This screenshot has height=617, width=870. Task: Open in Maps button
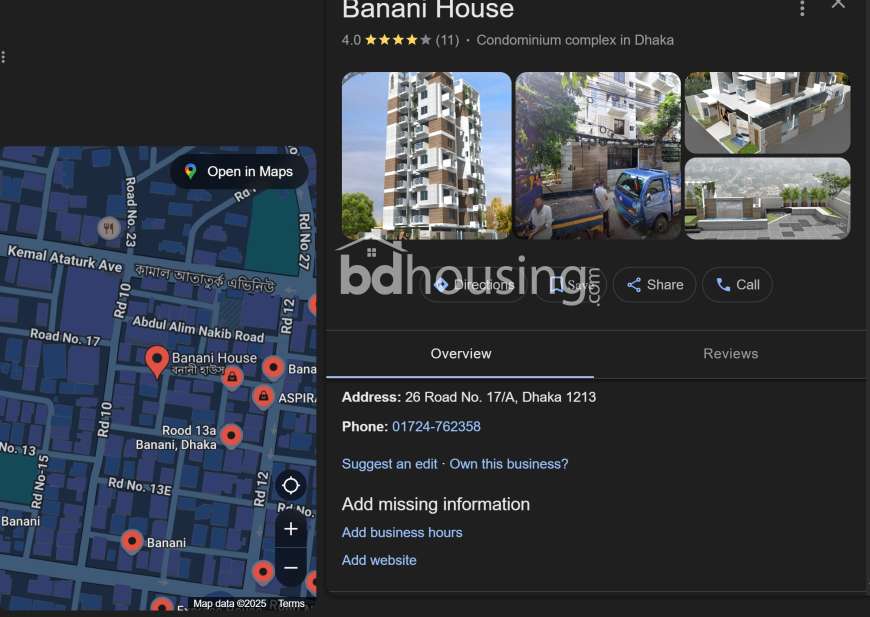[x=239, y=171]
